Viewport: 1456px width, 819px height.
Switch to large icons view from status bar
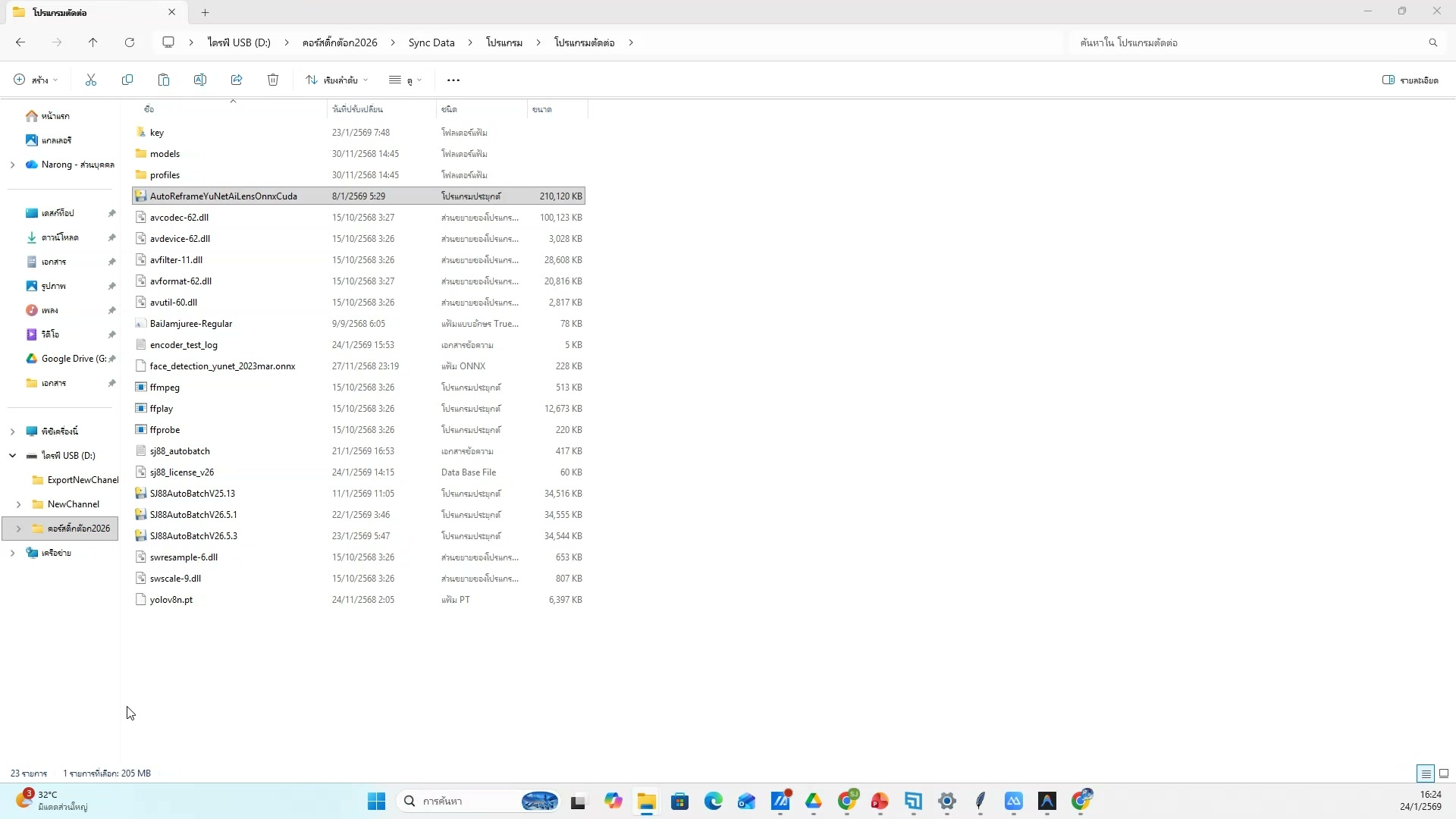point(1444,773)
